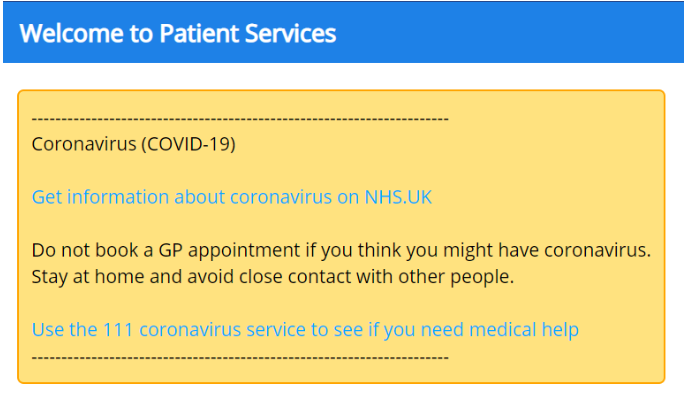Open the 111 coronavirus service link
The width and height of the screenshot is (688, 394).
[x=305, y=330]
